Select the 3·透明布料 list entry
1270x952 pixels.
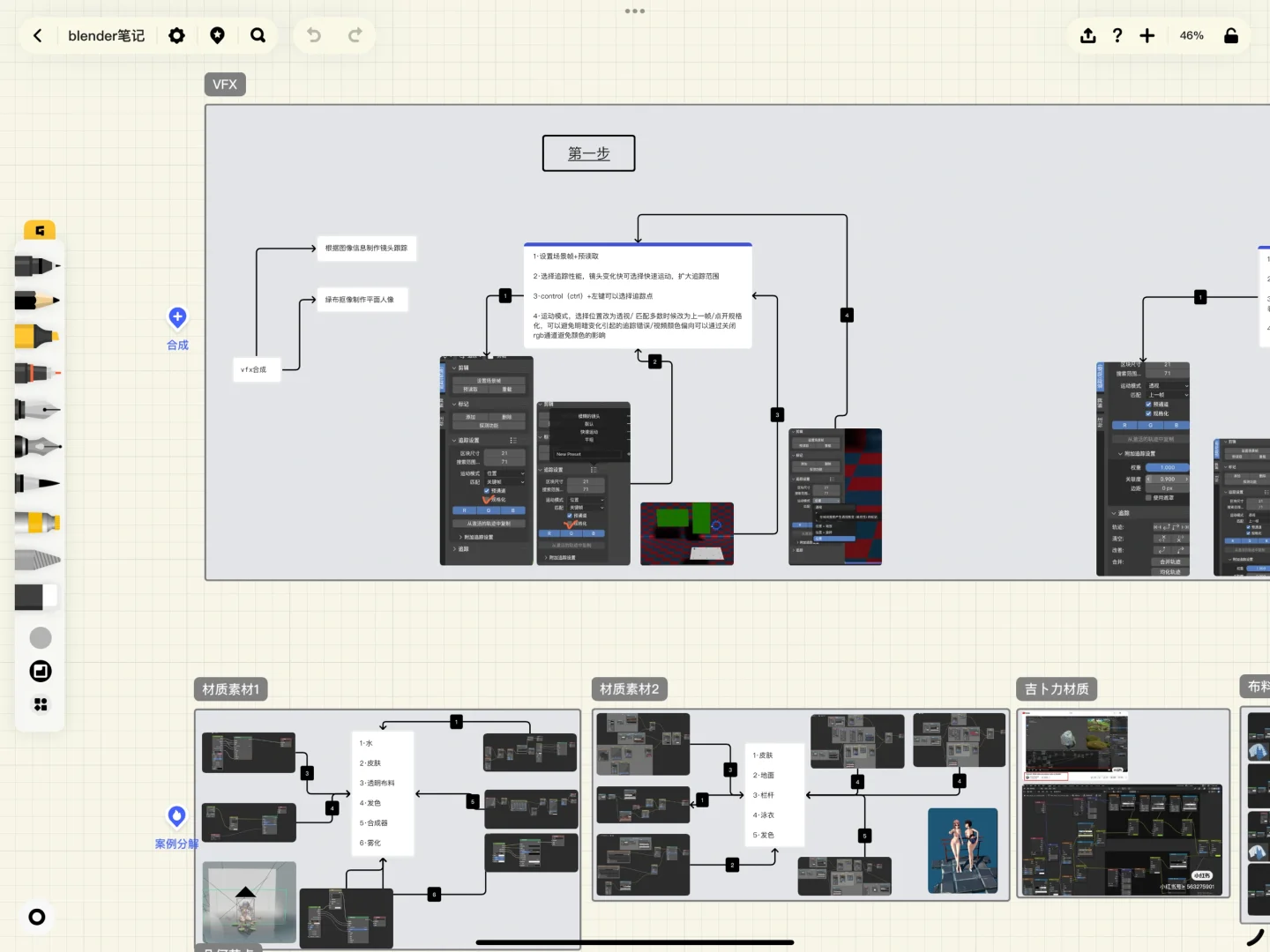[377, 783]
